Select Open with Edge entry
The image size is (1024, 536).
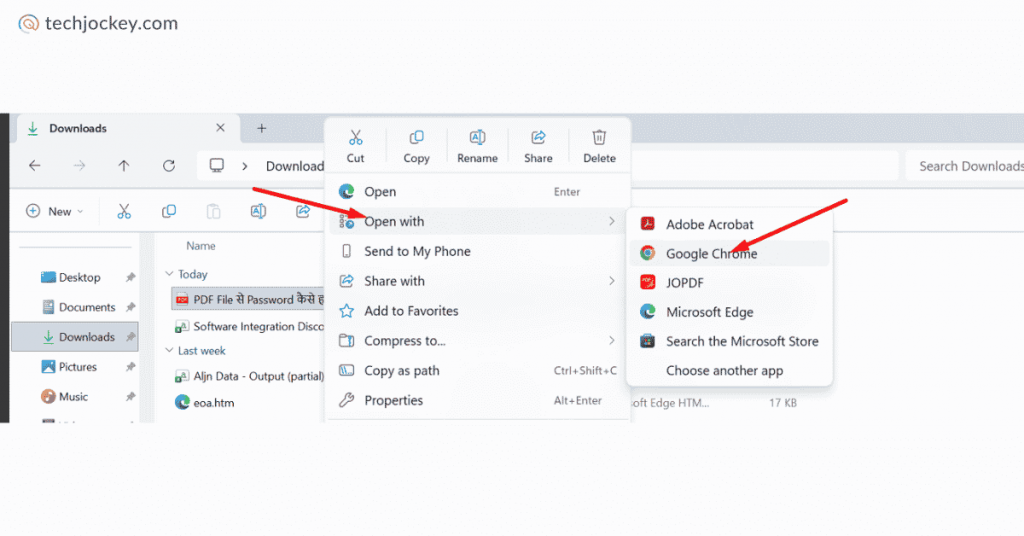(477, 192)
